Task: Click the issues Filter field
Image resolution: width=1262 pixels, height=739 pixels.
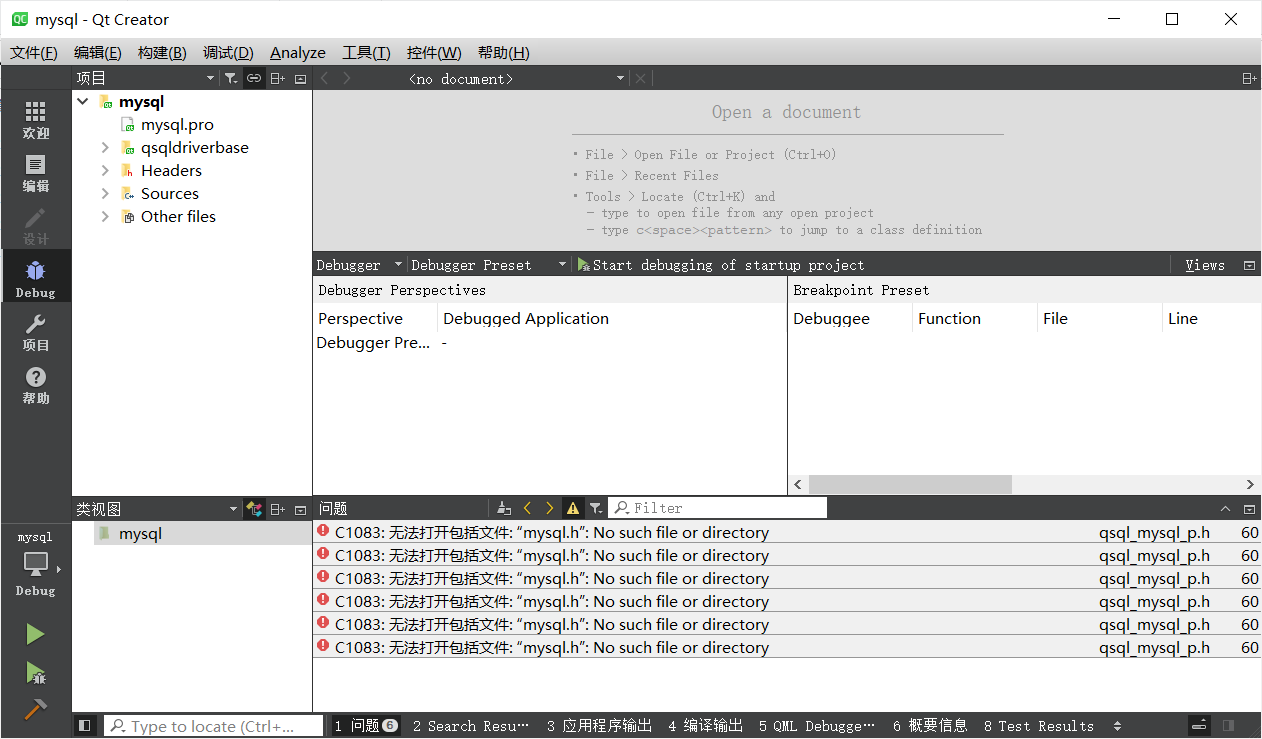Action: tap(718, 508)
